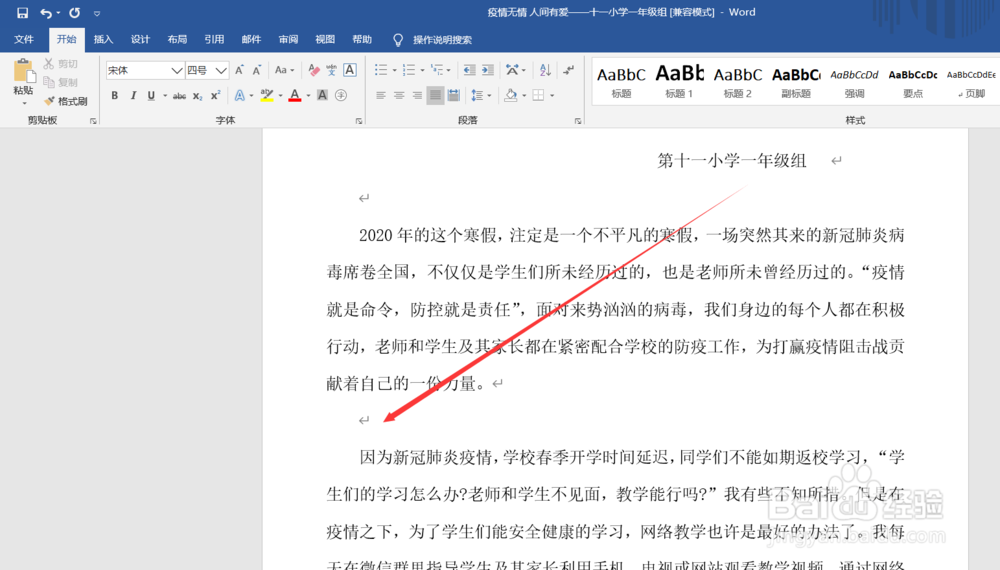Apply the 标题 1 style
The width and height of the screenshot is (1000, 570).
click(x=679, y=81)
